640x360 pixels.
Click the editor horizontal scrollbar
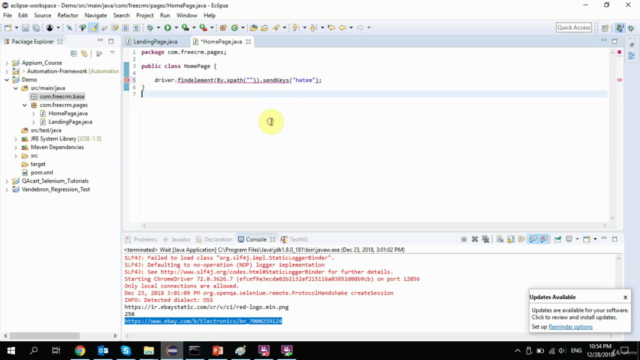point(374,225)
